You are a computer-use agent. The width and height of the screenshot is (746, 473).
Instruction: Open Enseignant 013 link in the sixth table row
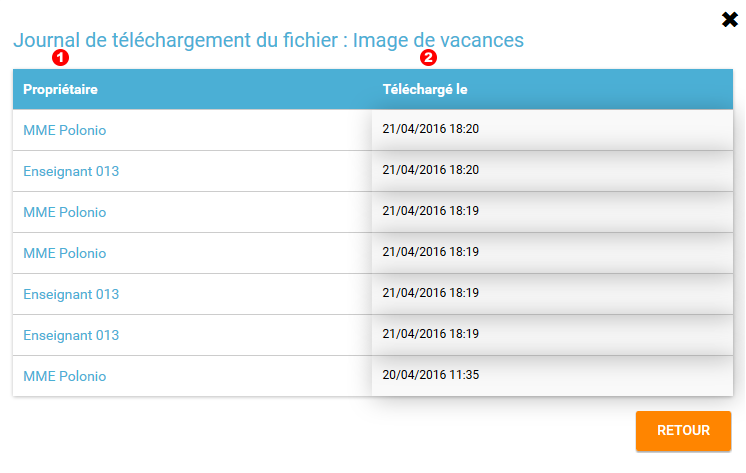[71, 335]
